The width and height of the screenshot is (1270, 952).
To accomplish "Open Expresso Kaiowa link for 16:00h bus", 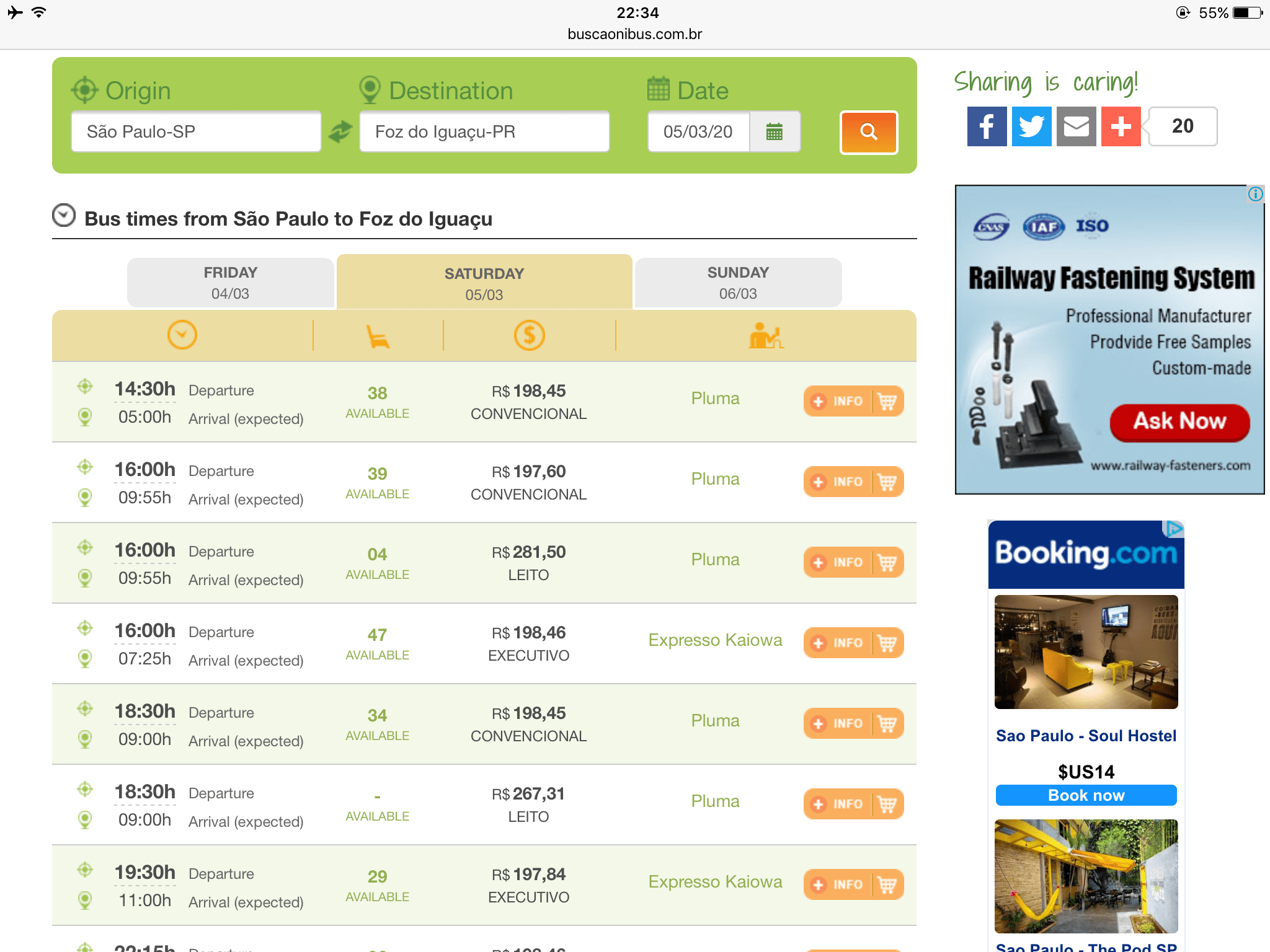I will click(715, 640).
